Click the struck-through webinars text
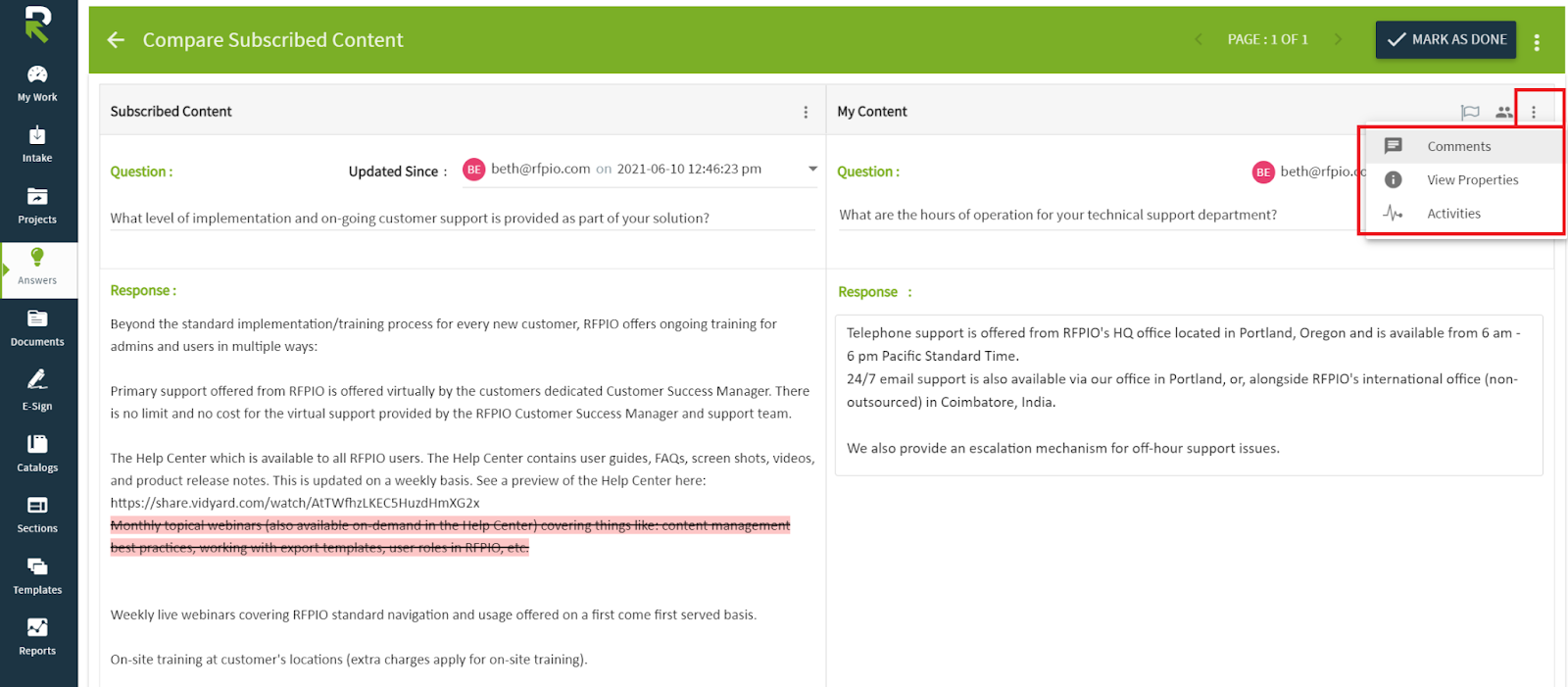Image resolution: width=1568 pixels, height=687 pixels. pyautogui.click(x=450, y=536)
